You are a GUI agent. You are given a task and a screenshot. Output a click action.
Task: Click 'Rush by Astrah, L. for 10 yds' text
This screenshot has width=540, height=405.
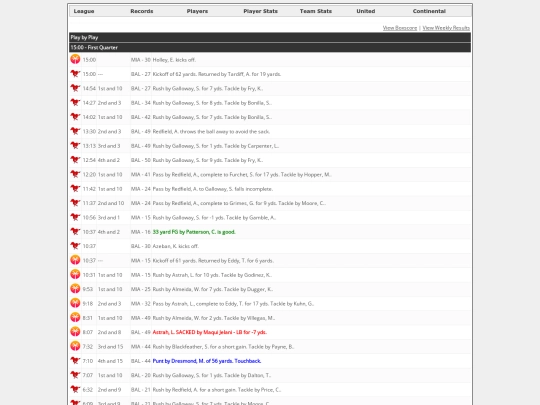(212, 275)
